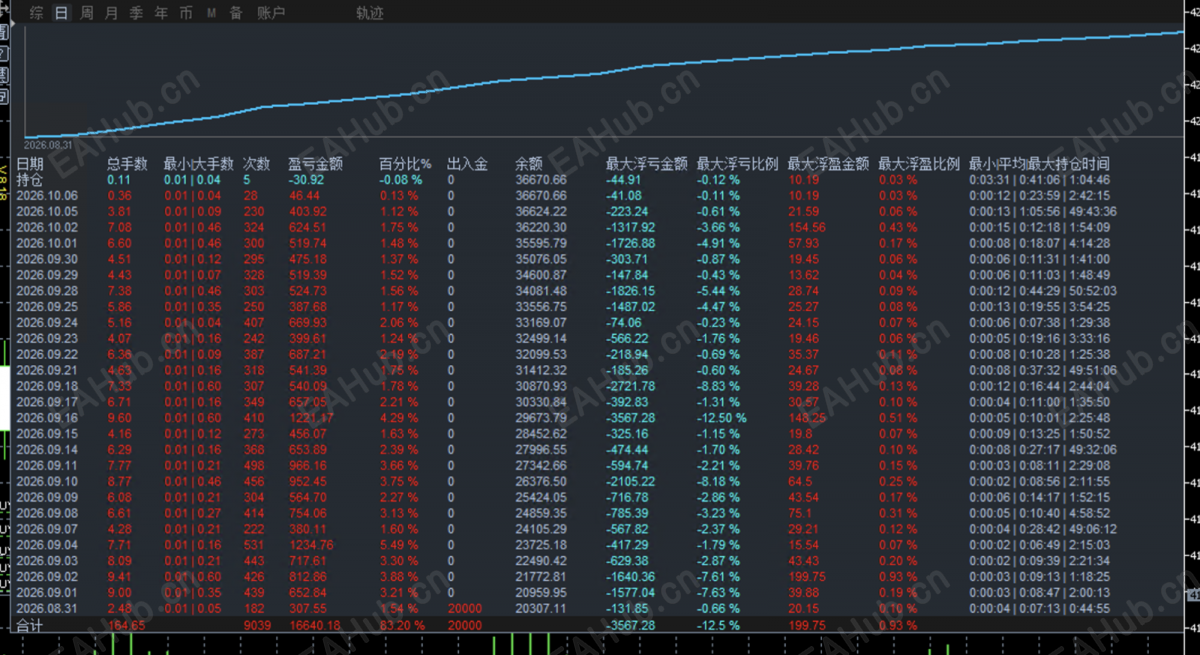The image size is (1200, 655).
Task: Open the 周 weekly tab
Action: coord(86,13)
